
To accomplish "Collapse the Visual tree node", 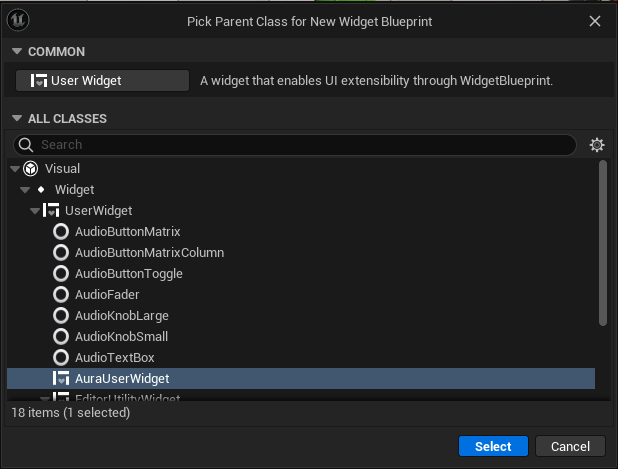I will point(14,169).
